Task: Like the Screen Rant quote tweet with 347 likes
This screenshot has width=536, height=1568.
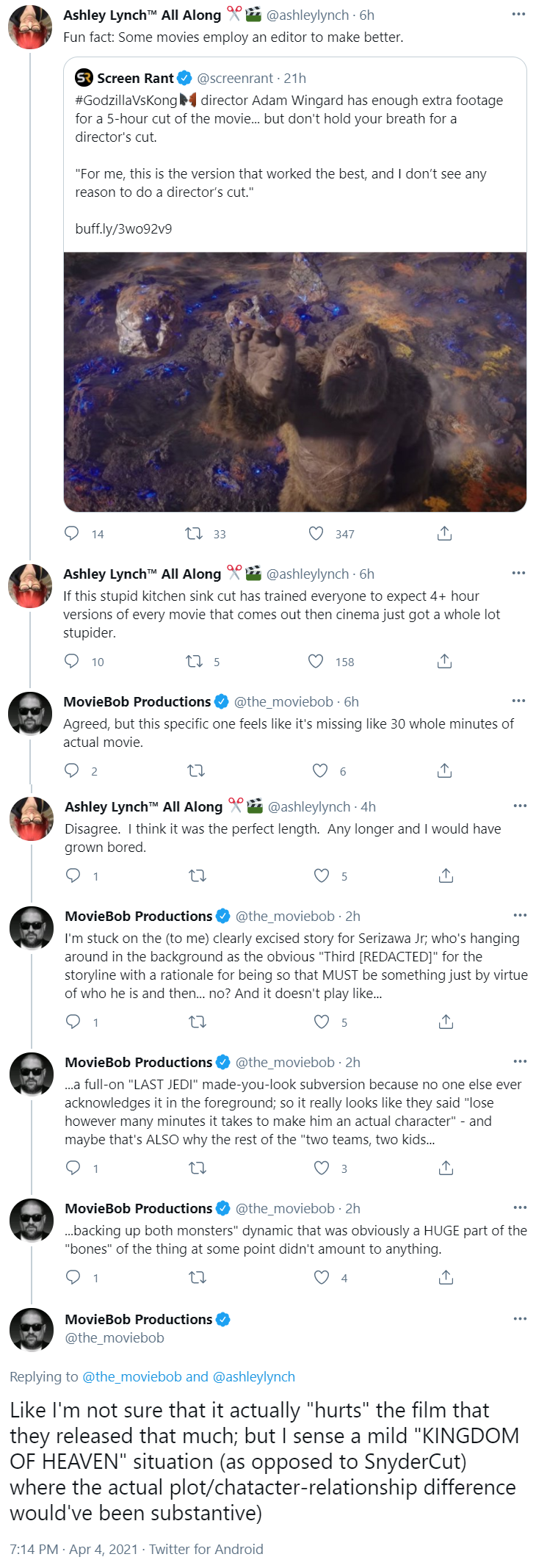Action: 316,533
